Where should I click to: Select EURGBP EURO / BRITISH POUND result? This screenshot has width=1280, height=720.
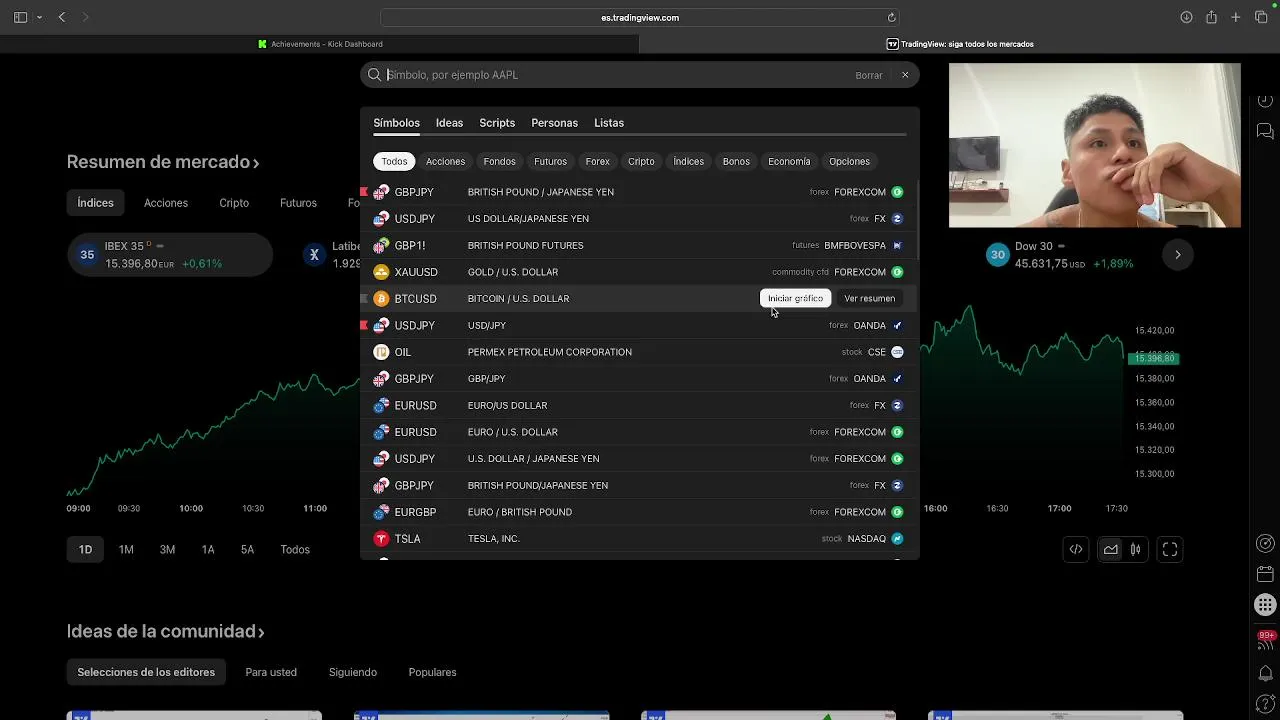tap(639, 512)
